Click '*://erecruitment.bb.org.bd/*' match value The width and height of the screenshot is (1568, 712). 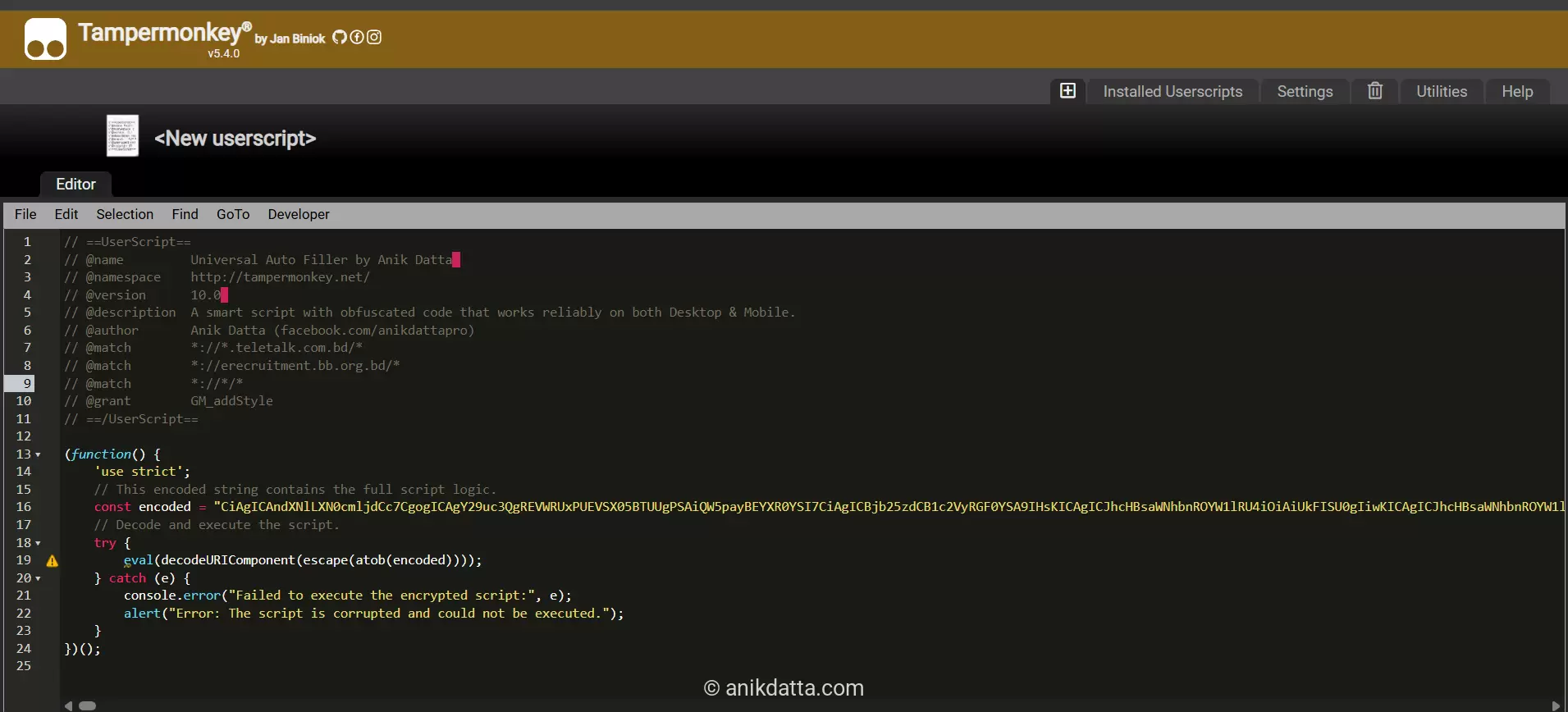click(x=295, y=366)
